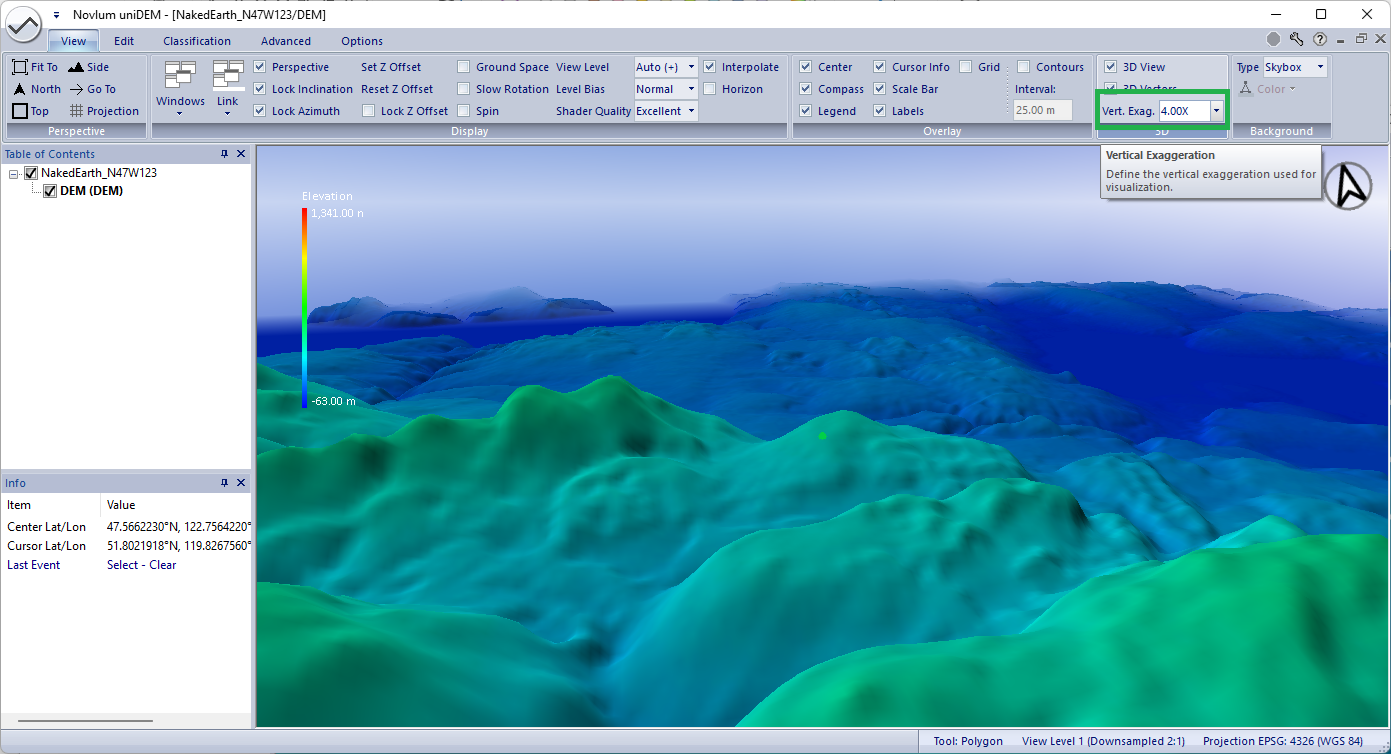Viewport: 1391px width, 754px height.
Task: Restore the inner document window
Action: tap(1360, 40)
